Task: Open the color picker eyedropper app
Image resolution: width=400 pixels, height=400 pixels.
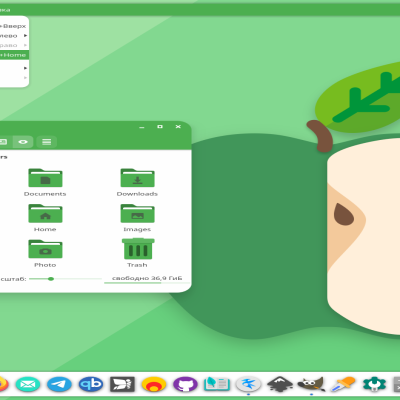Action: point(343,384)
